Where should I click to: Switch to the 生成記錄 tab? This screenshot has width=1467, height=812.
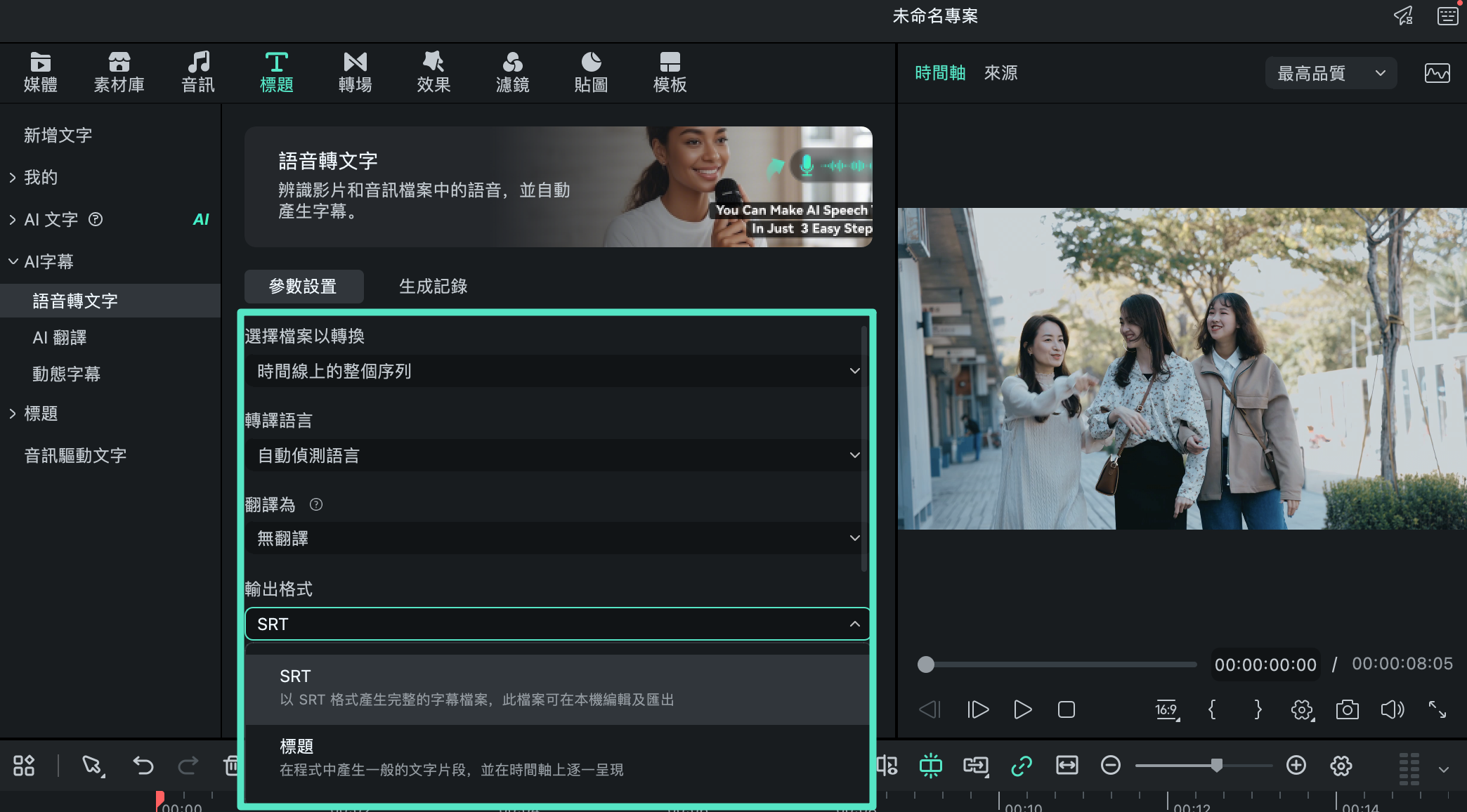pyautogui.click(x=433, y=287)
